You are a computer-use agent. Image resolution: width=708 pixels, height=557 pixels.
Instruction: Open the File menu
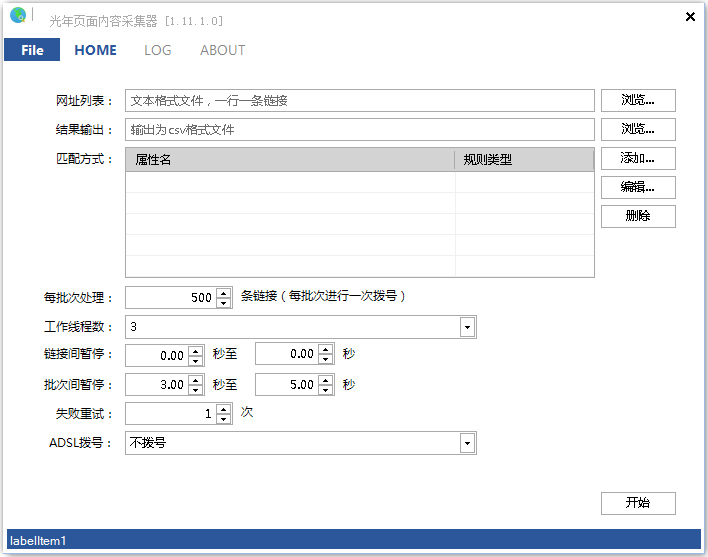pos(32,50)
